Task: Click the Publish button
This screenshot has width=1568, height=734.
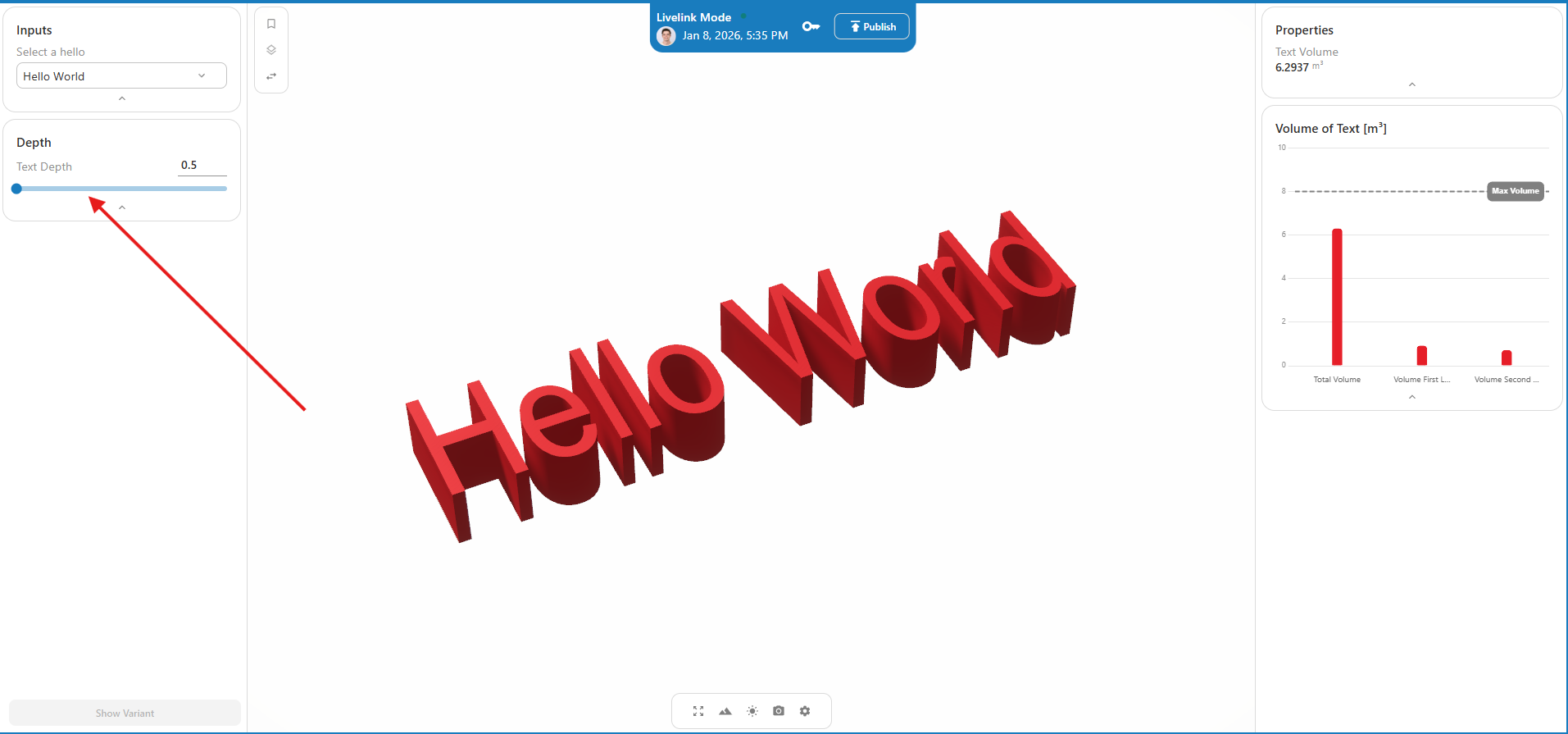Action: click(x=871, y=26)
